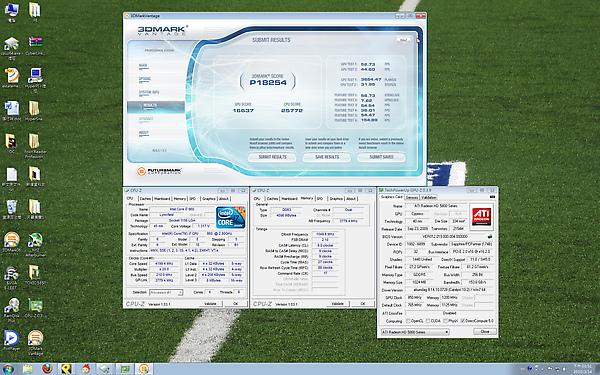Image resolution: width=600 pixels, height=375 pixels.
Task: Open the 3DMark06 desktop shortcut
Action: point(11,242)
